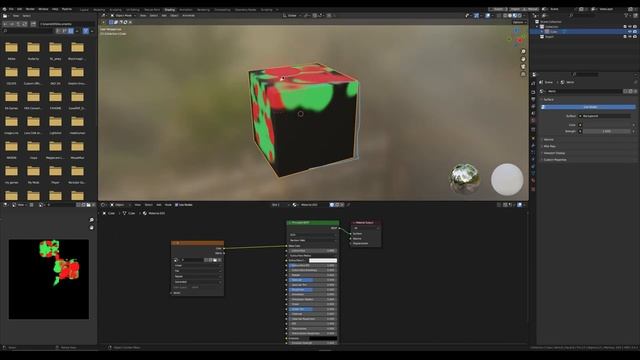The height and width of the screenshot is (360, 640).
Task: Toggle Use Nodes checkbox in node editor header
Action: pyautogui.click(x=177, y=205)
